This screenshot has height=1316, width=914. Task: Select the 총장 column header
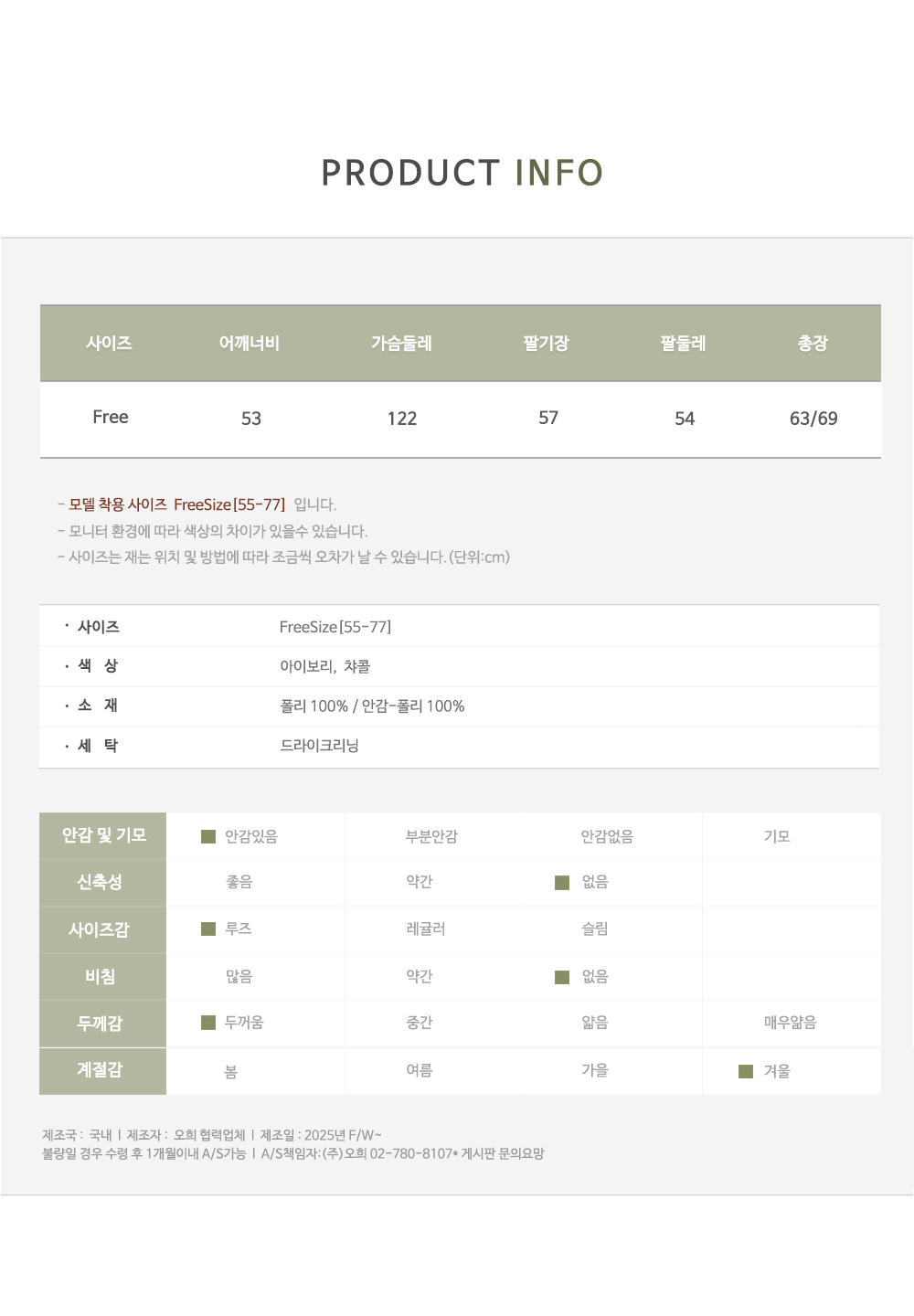point(813,344)
